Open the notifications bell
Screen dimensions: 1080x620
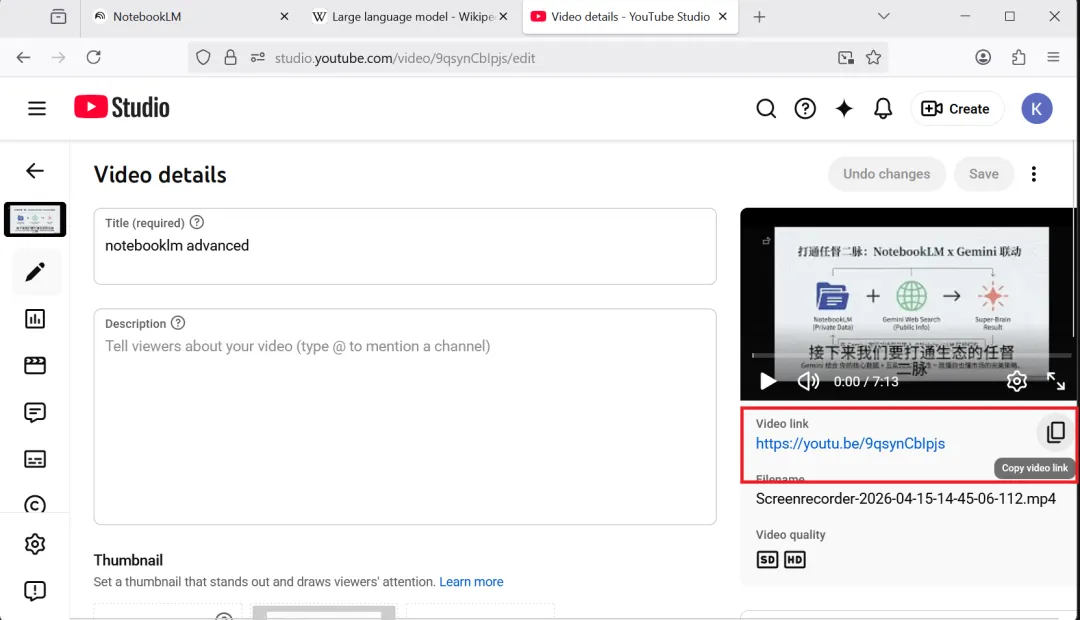point(883,108)
